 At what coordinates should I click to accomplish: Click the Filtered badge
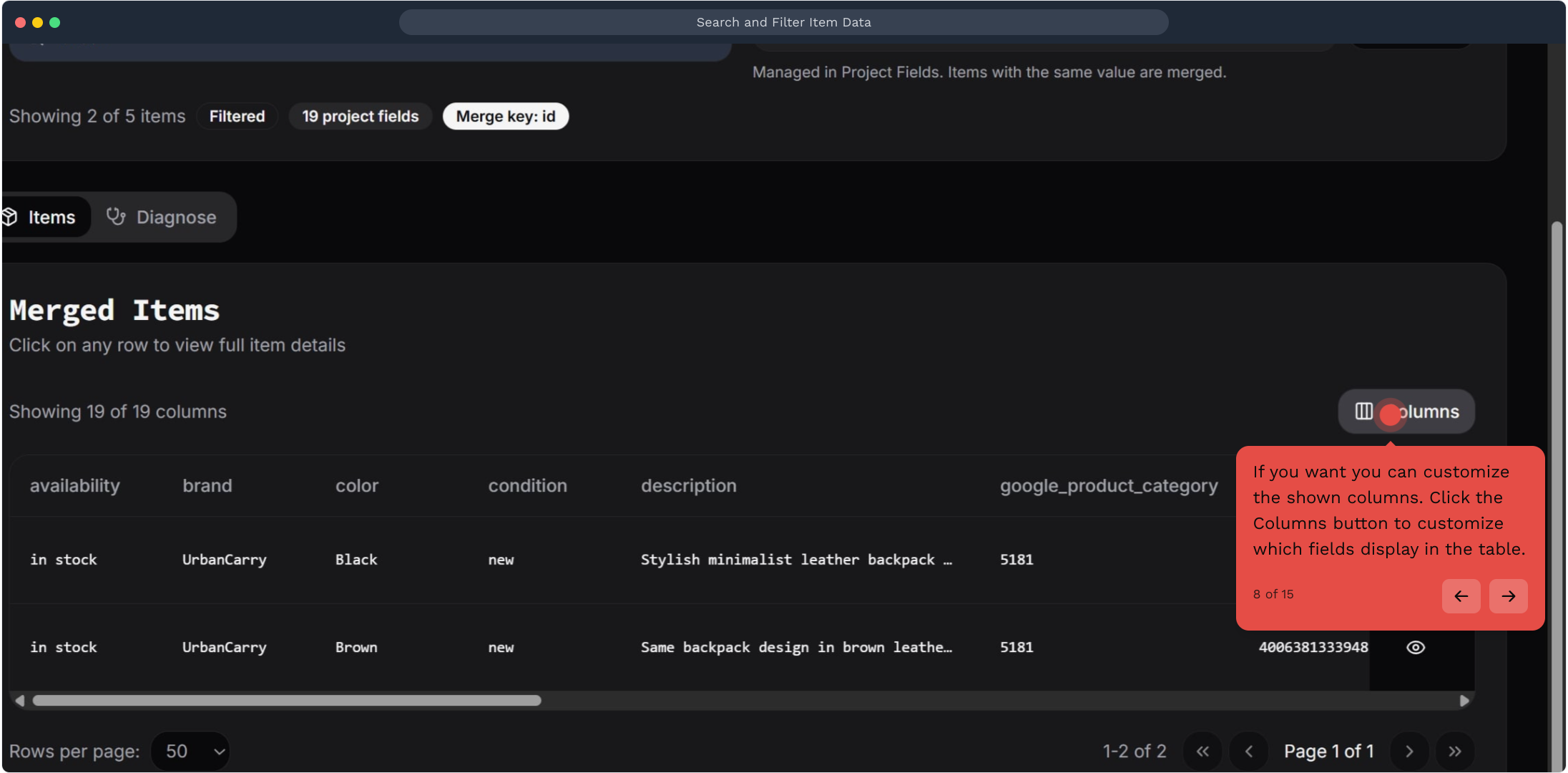click(x=237, y=117)
